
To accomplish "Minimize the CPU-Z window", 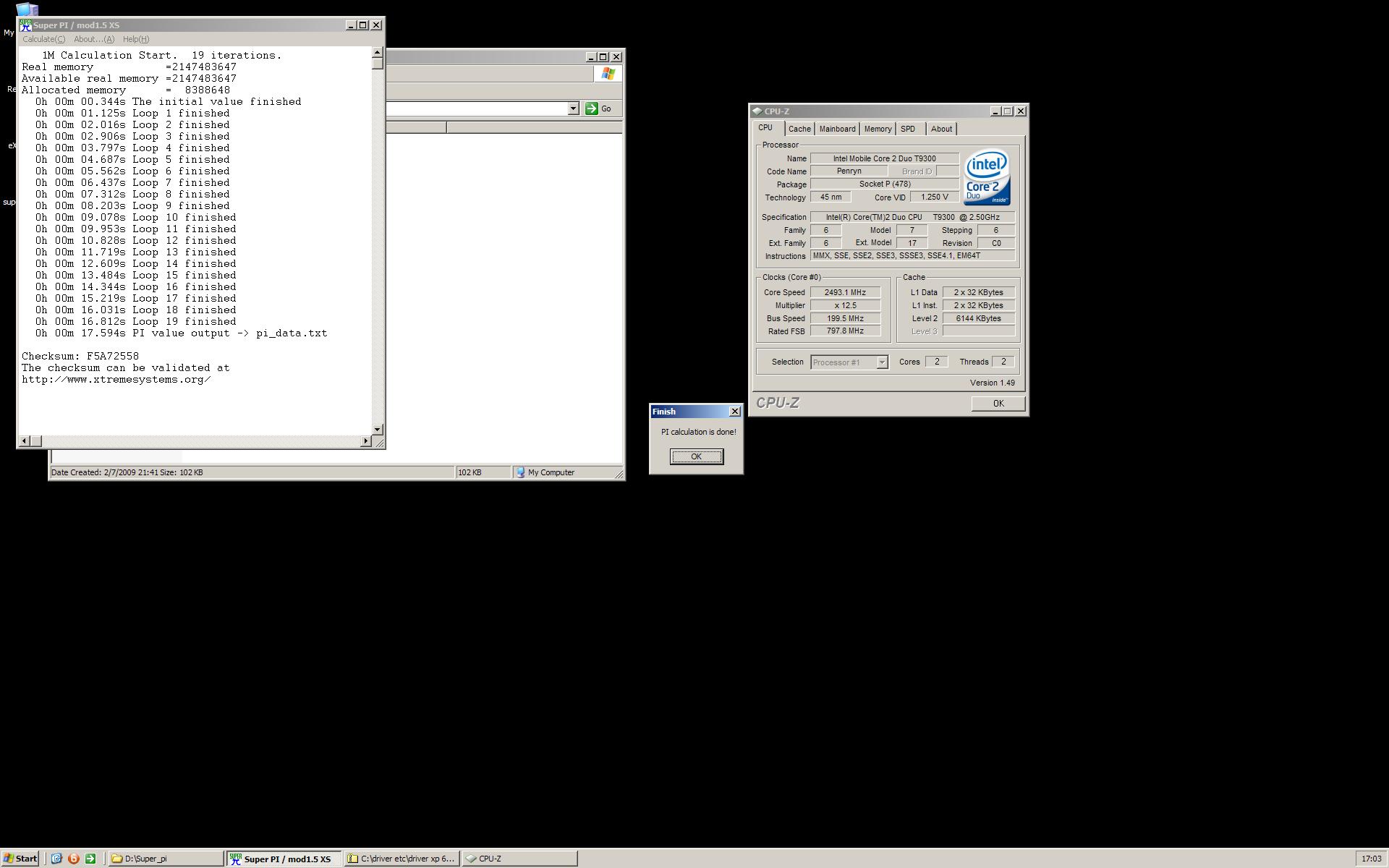I will point(995,111).
